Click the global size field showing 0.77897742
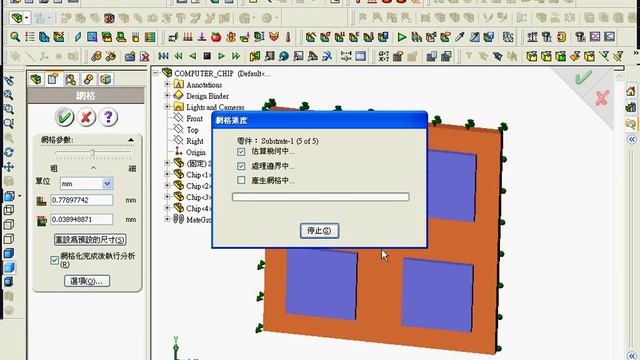 click(x=82, y=200)
